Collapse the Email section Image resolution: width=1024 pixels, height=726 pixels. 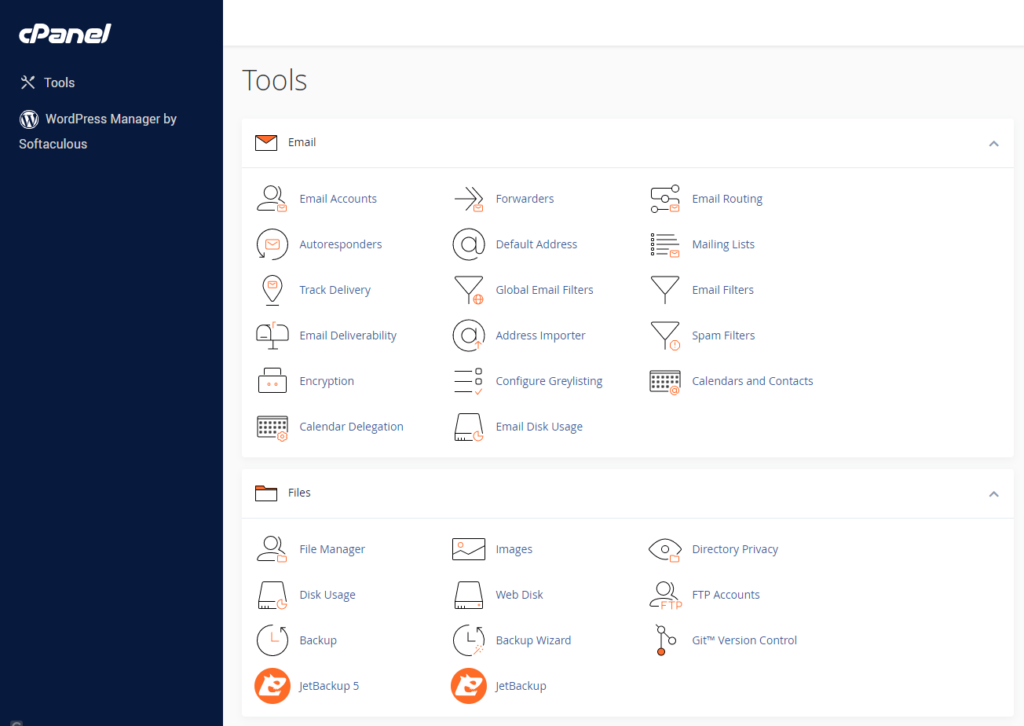click(993, 143)
